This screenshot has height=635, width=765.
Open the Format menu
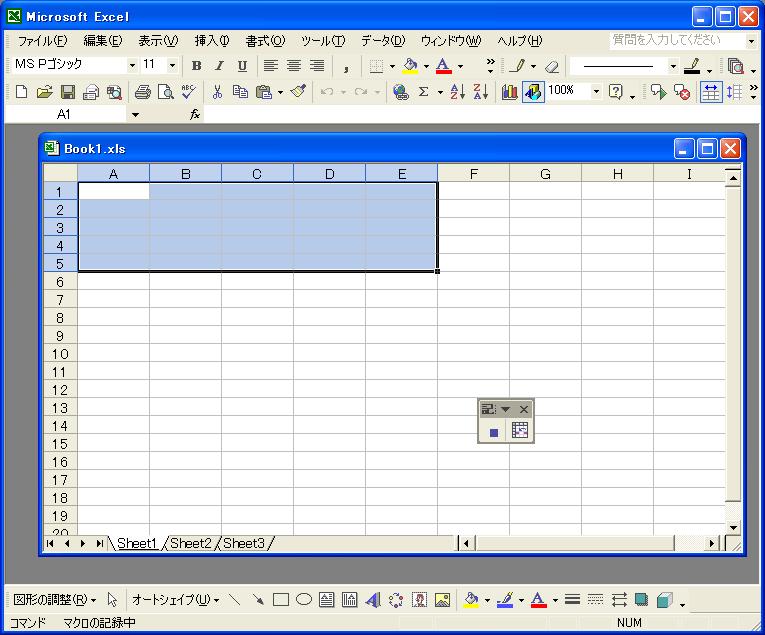(x=265, y=41)
